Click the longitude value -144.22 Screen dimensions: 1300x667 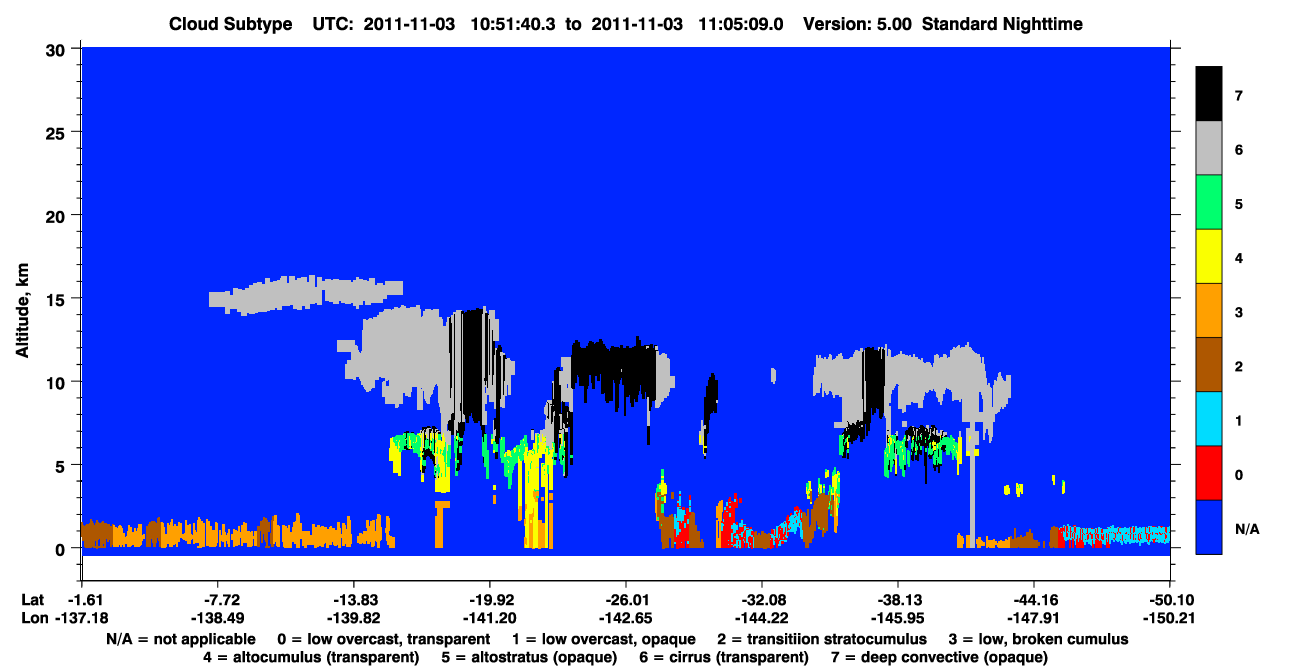(761, 618)
